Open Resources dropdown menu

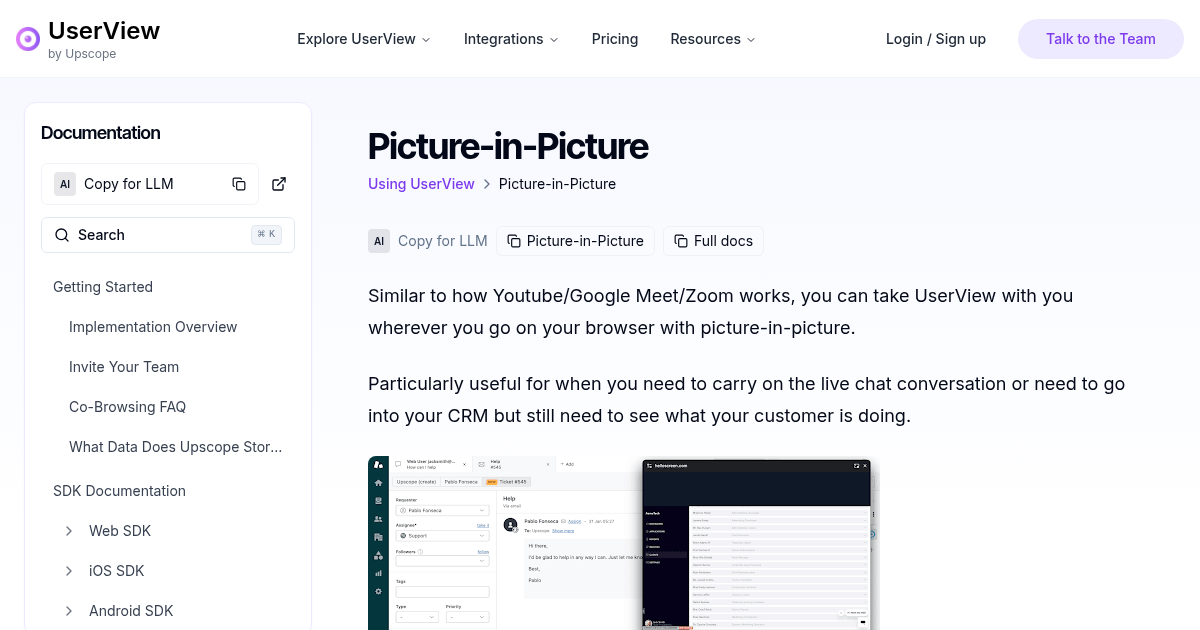pyautogui.click(x=713, y=39)
